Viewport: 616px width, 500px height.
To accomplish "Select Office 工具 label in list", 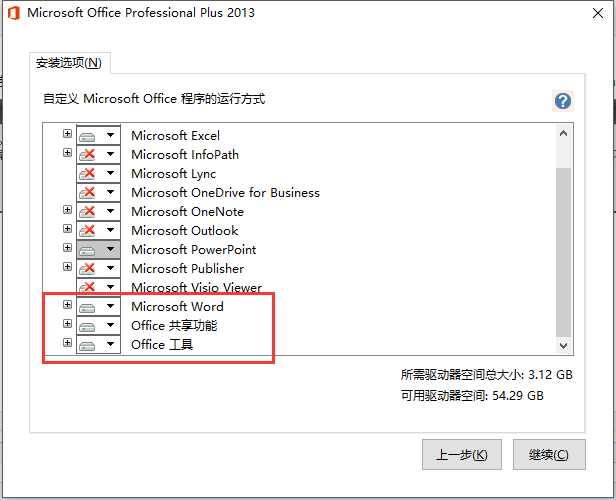I will (x=162, y=345).
